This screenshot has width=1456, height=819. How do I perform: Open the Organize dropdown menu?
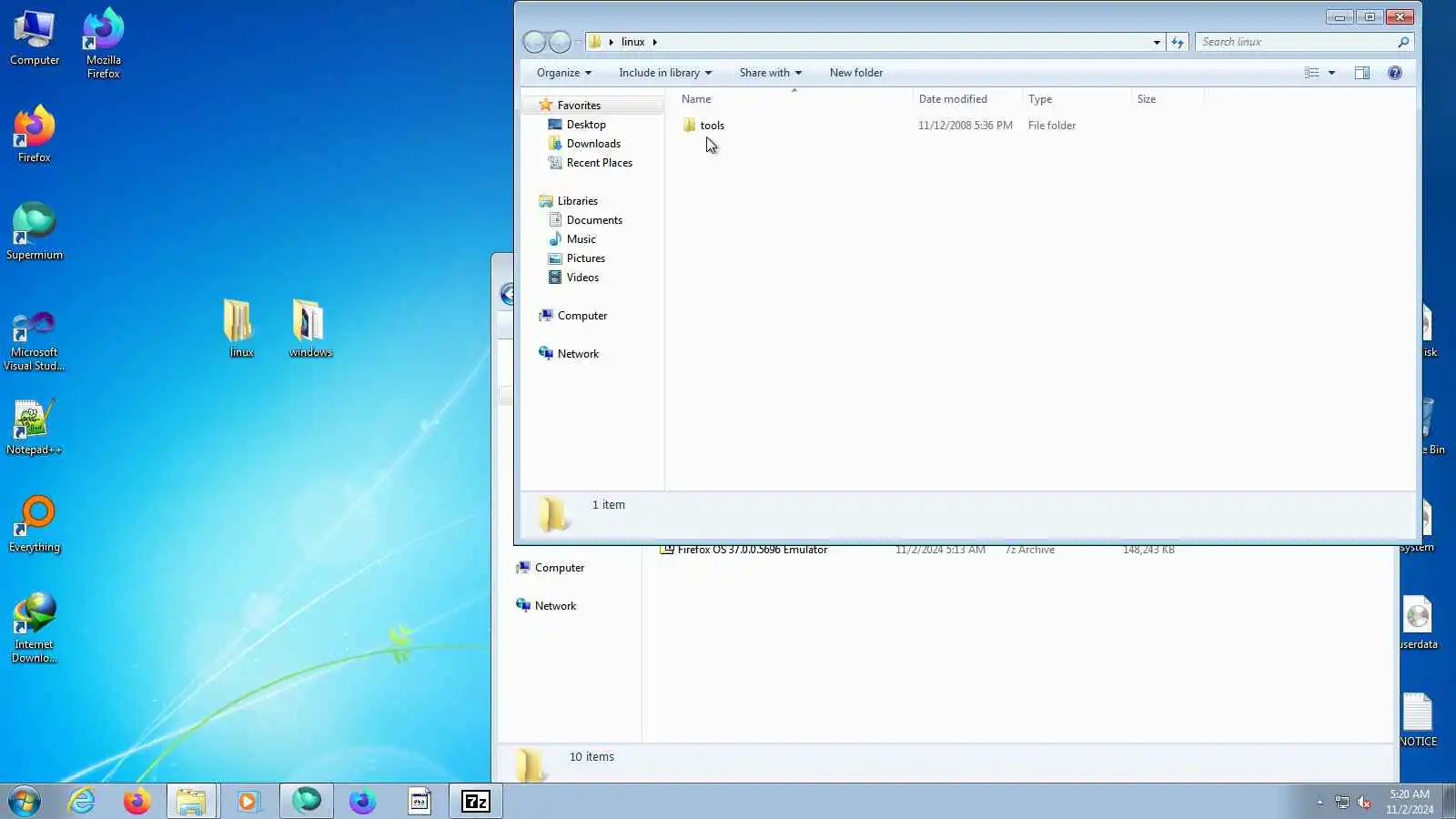pos(563,73)
